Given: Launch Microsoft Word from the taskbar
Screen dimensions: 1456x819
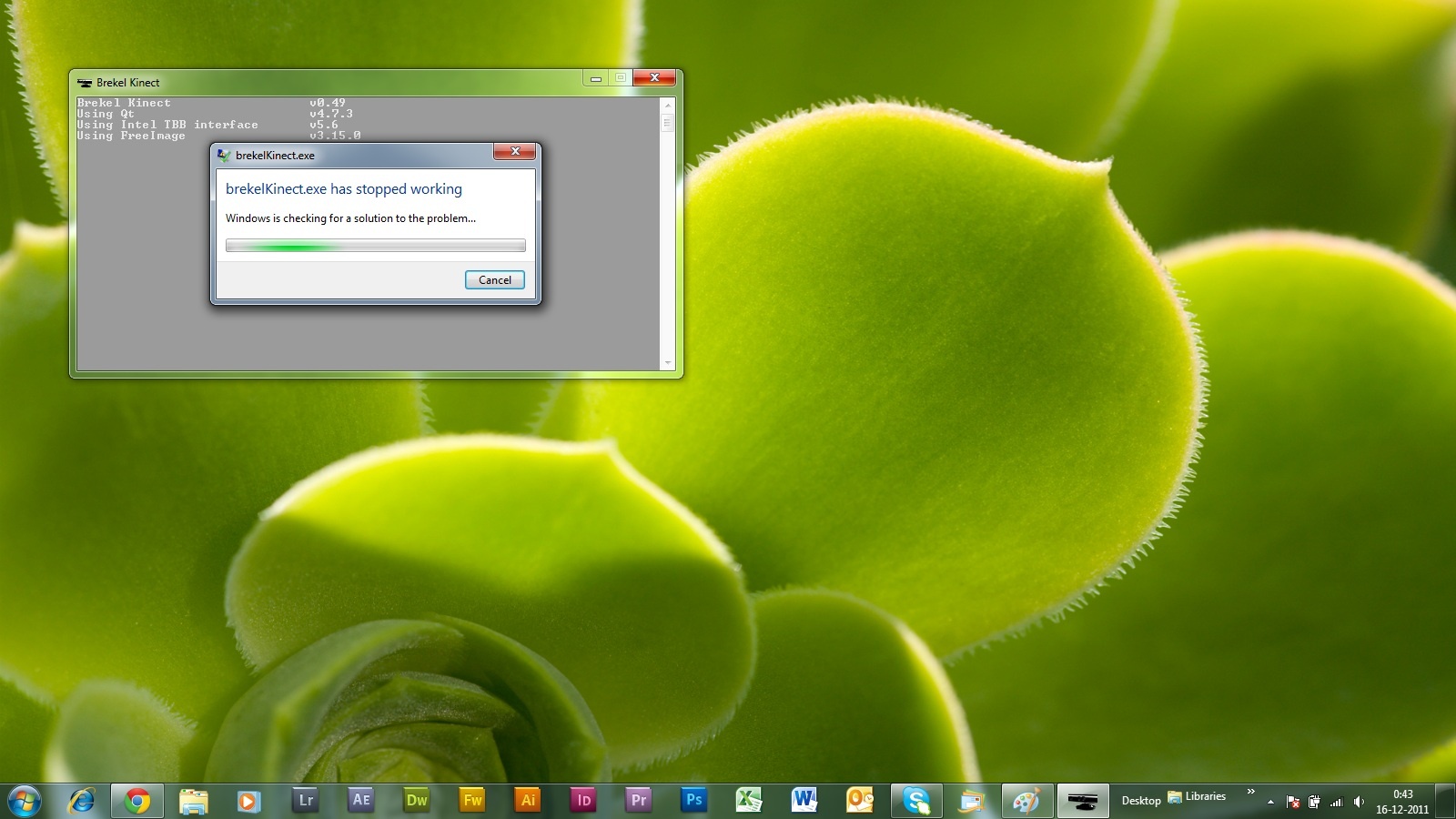Looking at the screenshot, I should pyautogui.click(x=804, y=801).
